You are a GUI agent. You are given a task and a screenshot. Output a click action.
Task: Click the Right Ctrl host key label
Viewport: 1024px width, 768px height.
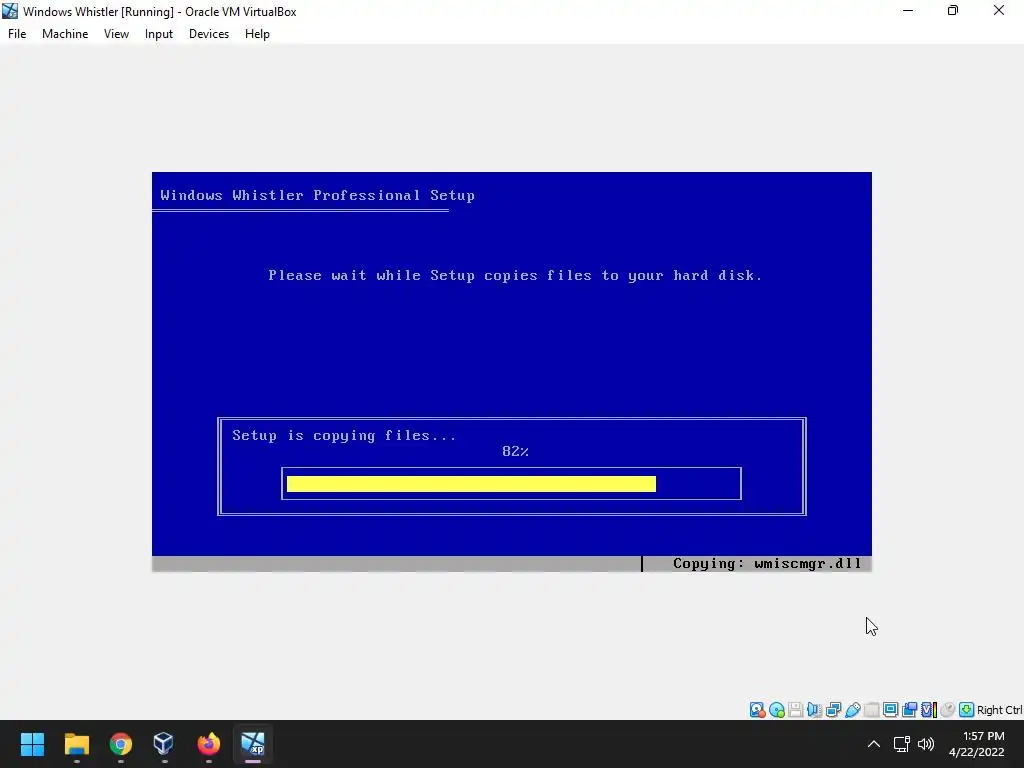(1000, 710)
